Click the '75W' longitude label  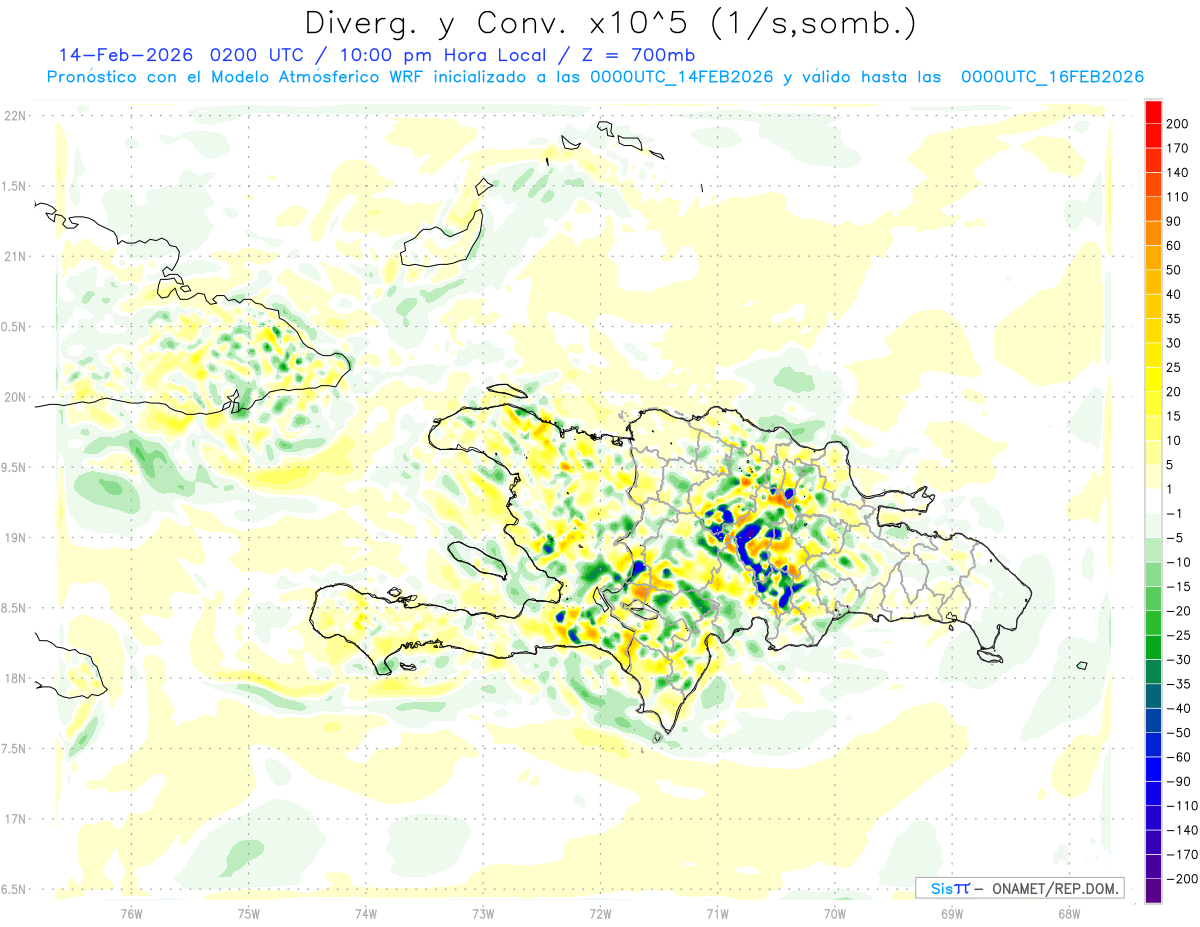click(249, 913)
